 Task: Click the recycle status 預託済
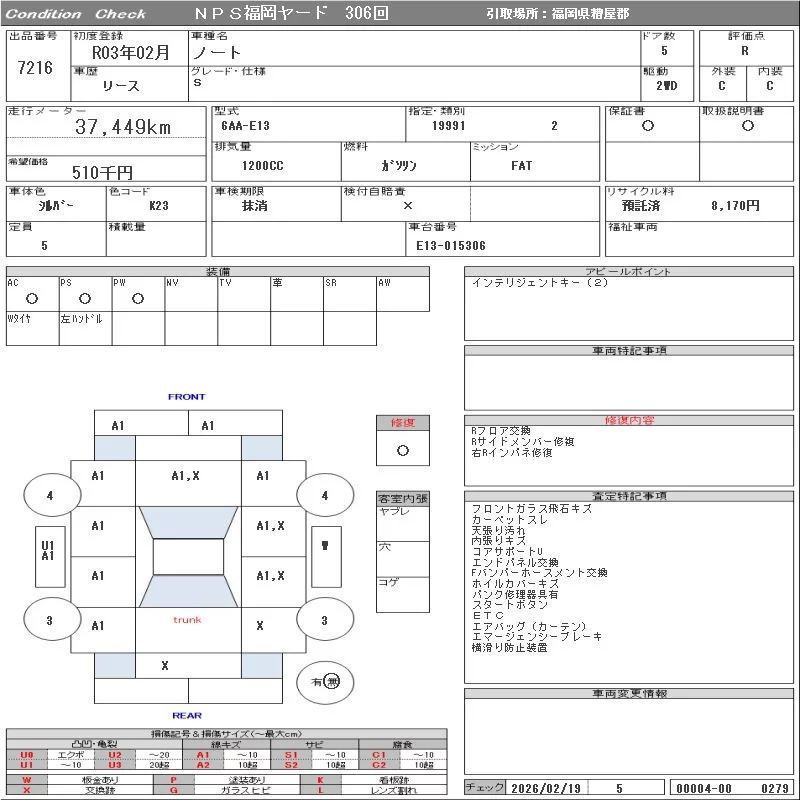pos(641,206)
